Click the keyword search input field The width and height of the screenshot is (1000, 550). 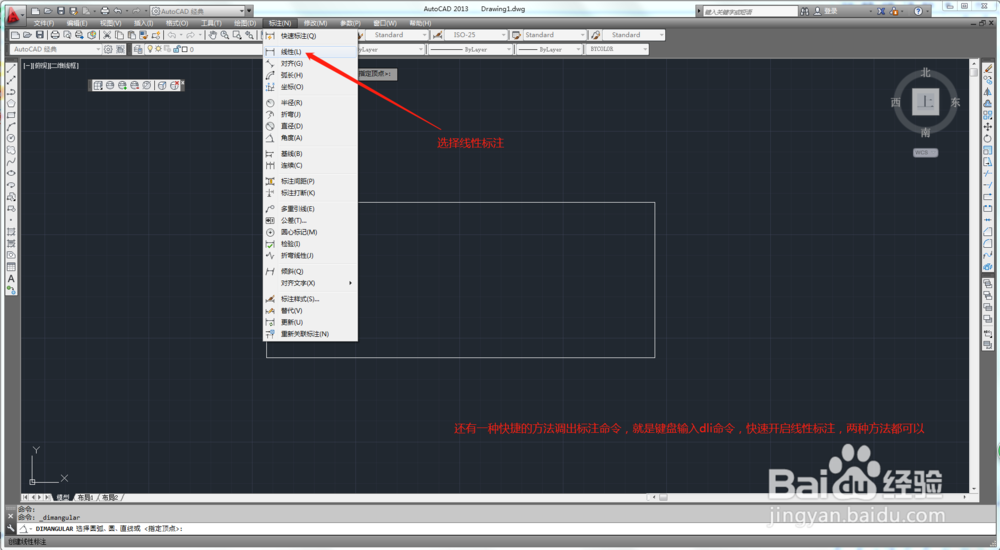[750, 11]
